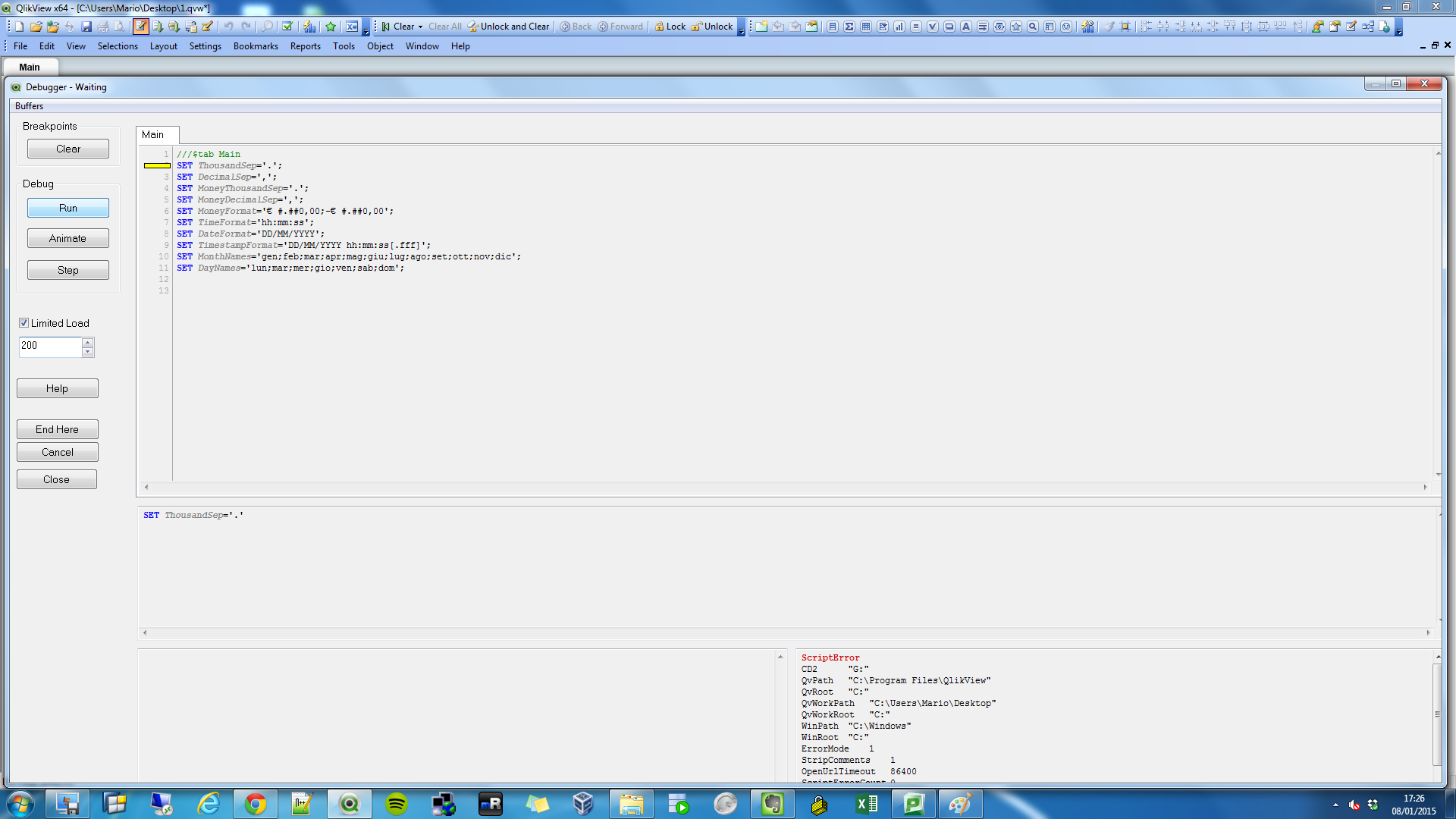Switch to the Main script tab
This screenshot has height=819, width=1456.
tap(156, 134)
